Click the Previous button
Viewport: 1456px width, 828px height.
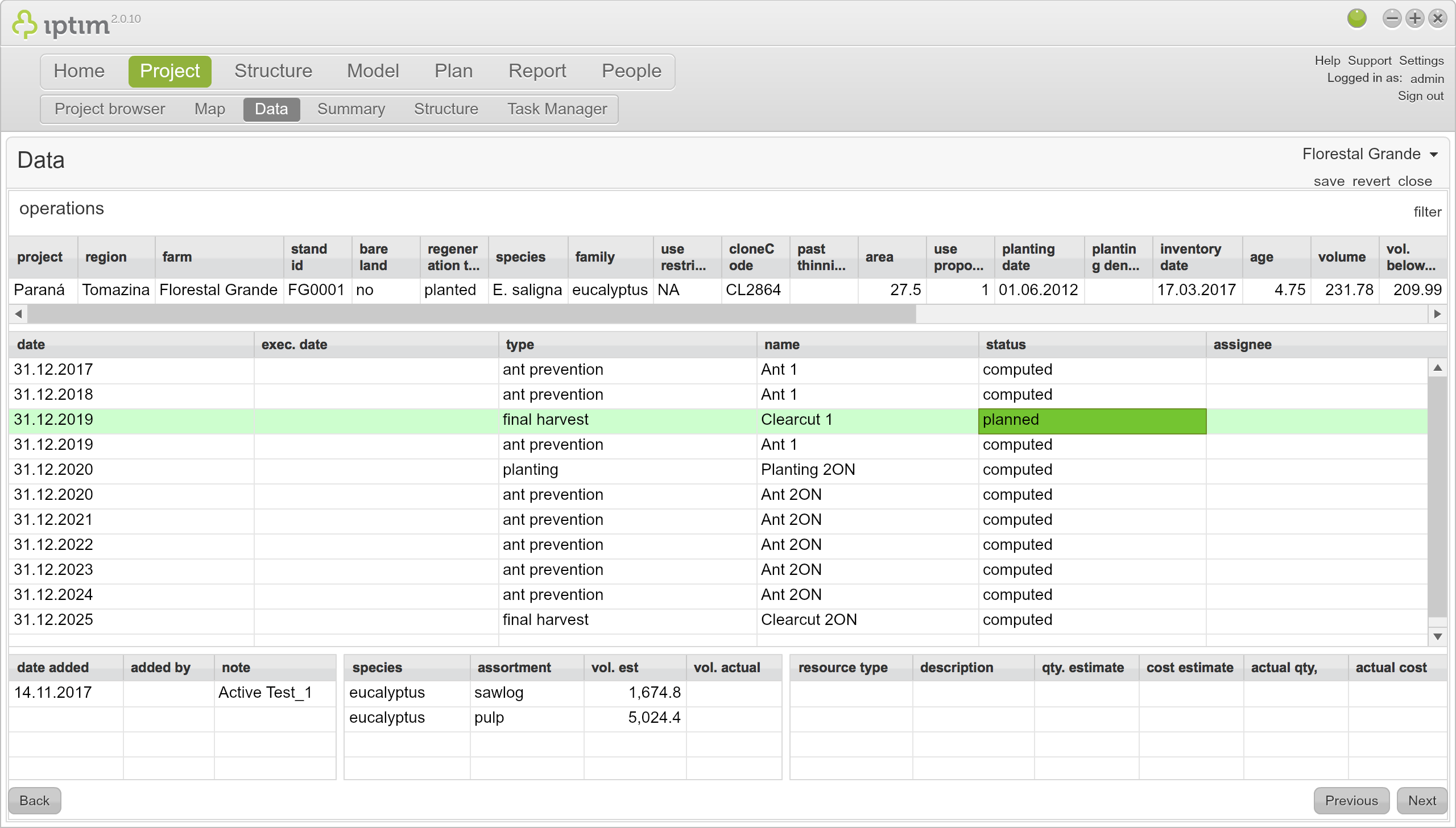(1351, 800)
